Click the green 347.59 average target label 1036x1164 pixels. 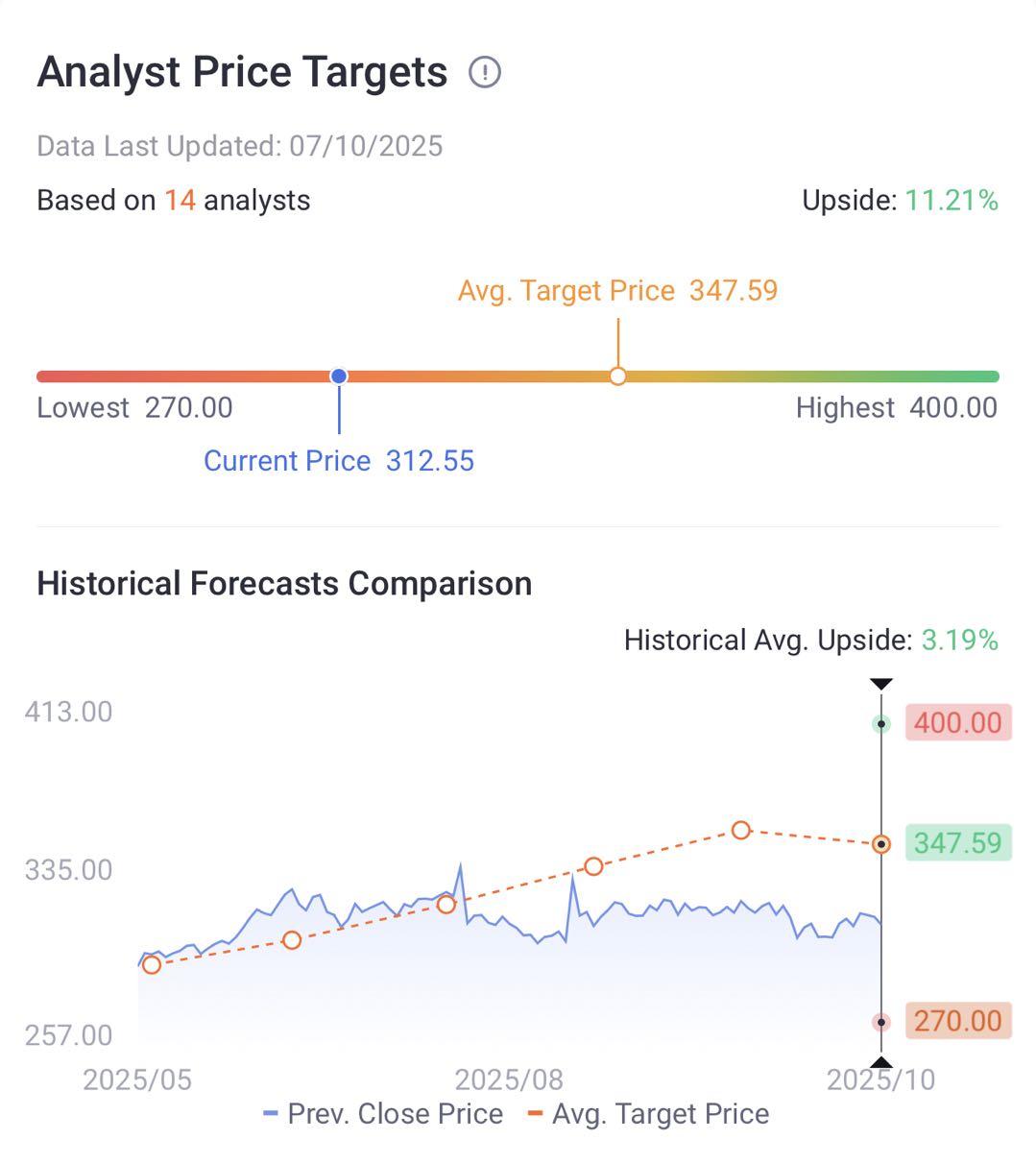(x=957, y=843)
